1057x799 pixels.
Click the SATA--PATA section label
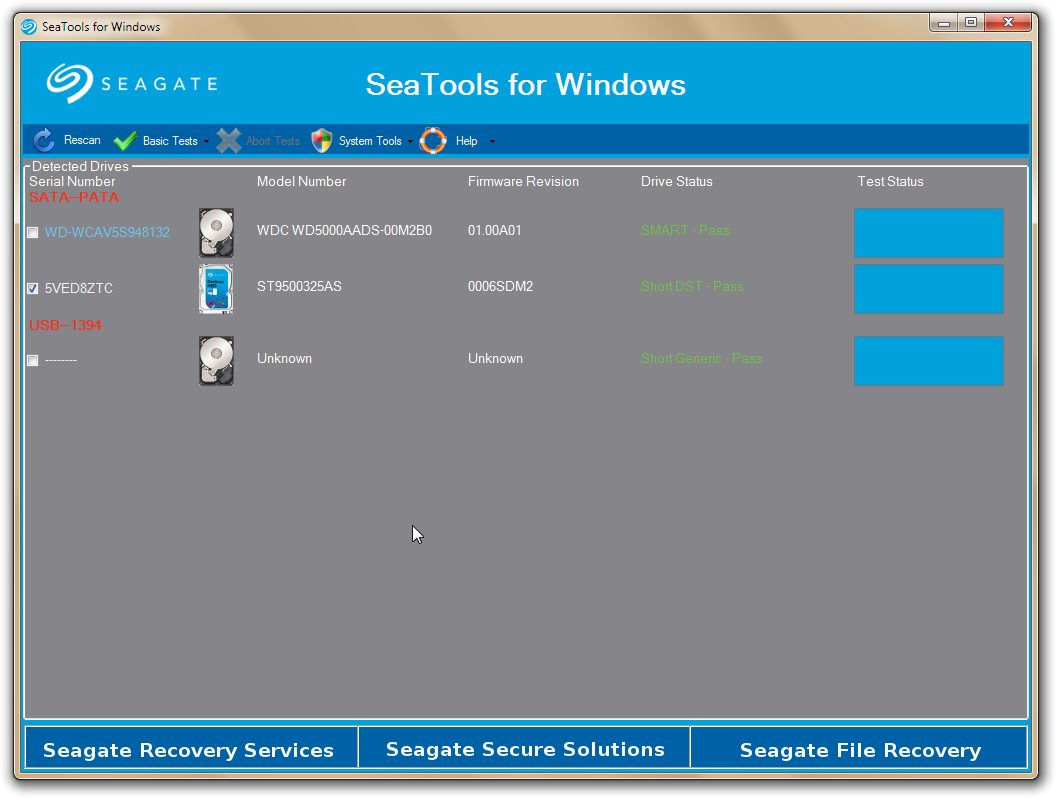[x=74, y=198]
